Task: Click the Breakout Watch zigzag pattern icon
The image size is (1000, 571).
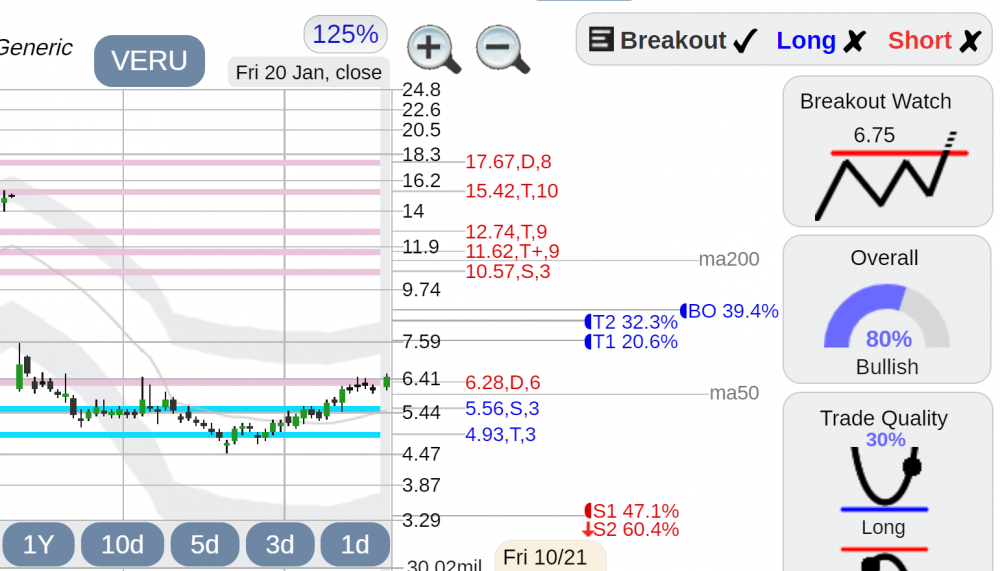Action: (892, 177)
